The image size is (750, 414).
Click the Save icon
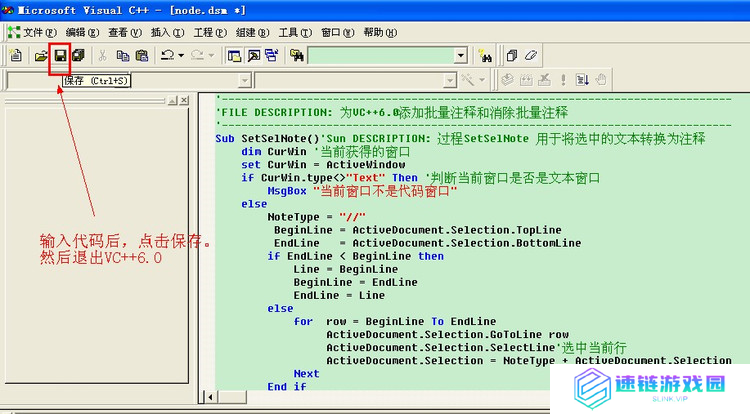pyautogui.click(x=60, y=56)
